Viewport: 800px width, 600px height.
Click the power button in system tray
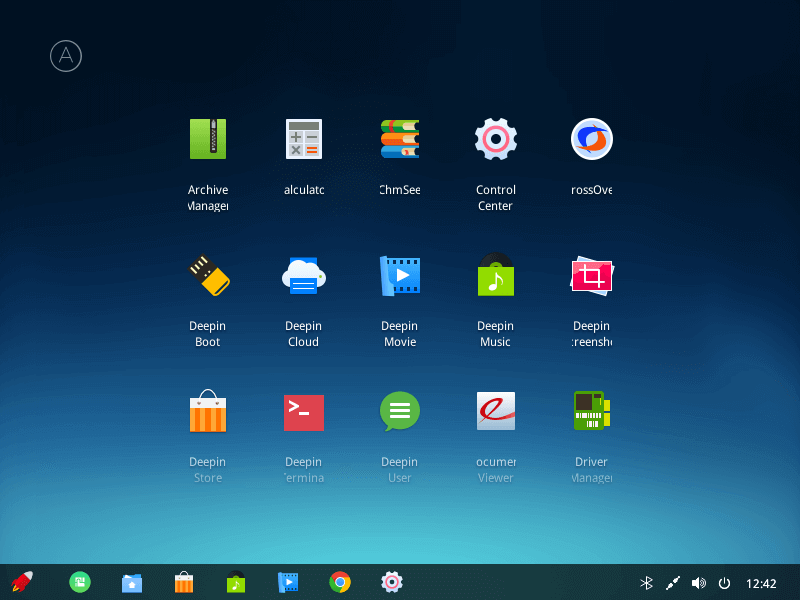coord(724,583)
